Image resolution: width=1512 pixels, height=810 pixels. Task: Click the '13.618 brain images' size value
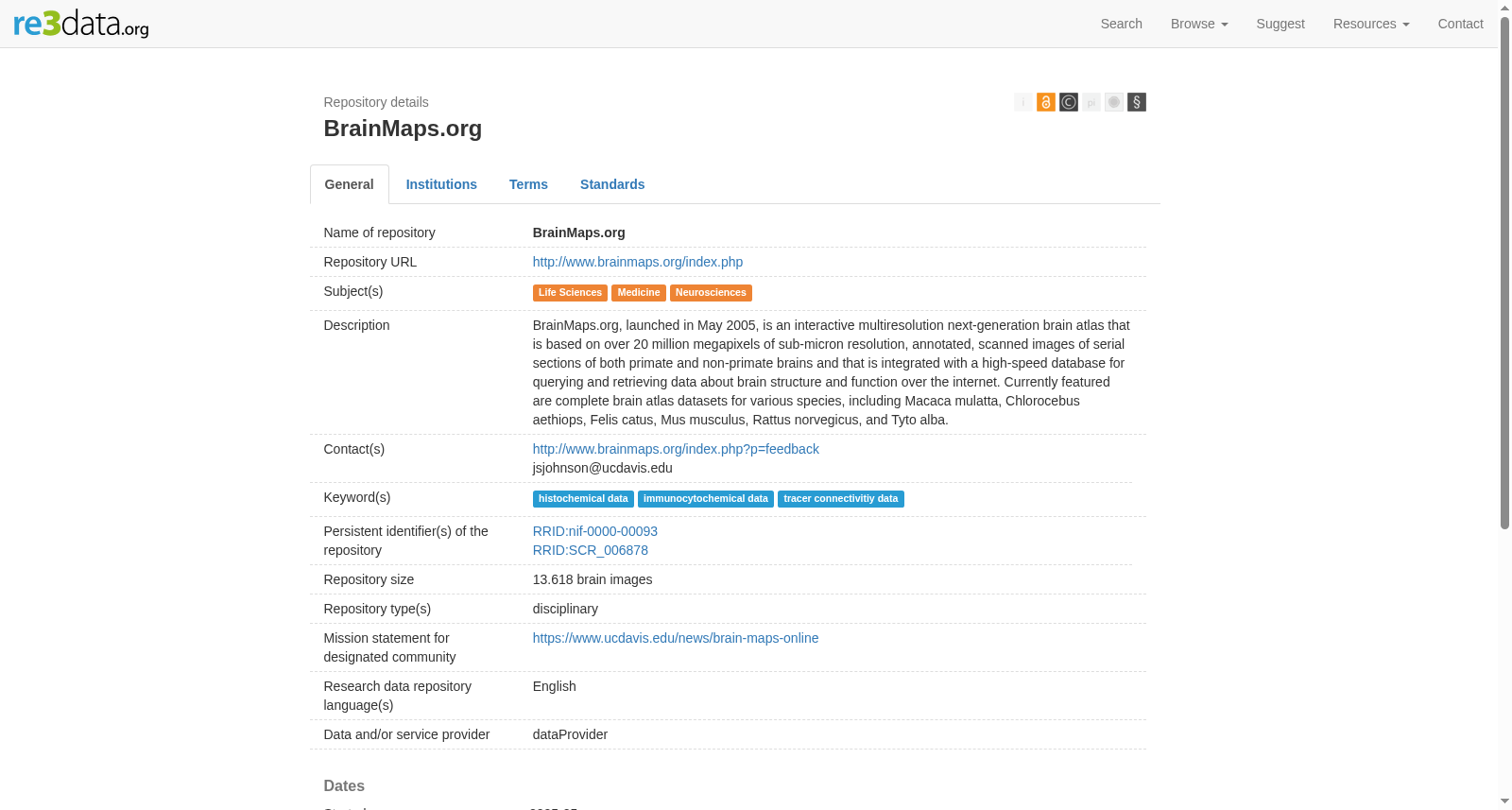(593, 579)
